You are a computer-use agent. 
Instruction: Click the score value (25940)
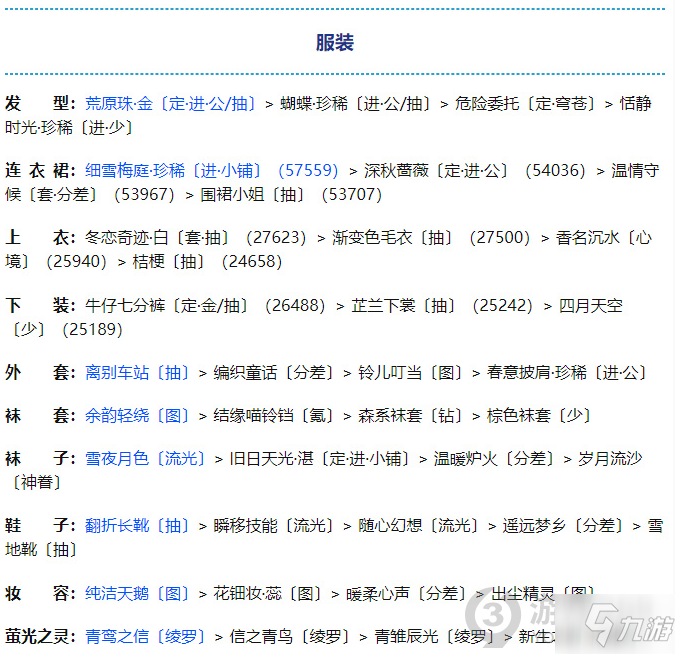tap(76, 262)
